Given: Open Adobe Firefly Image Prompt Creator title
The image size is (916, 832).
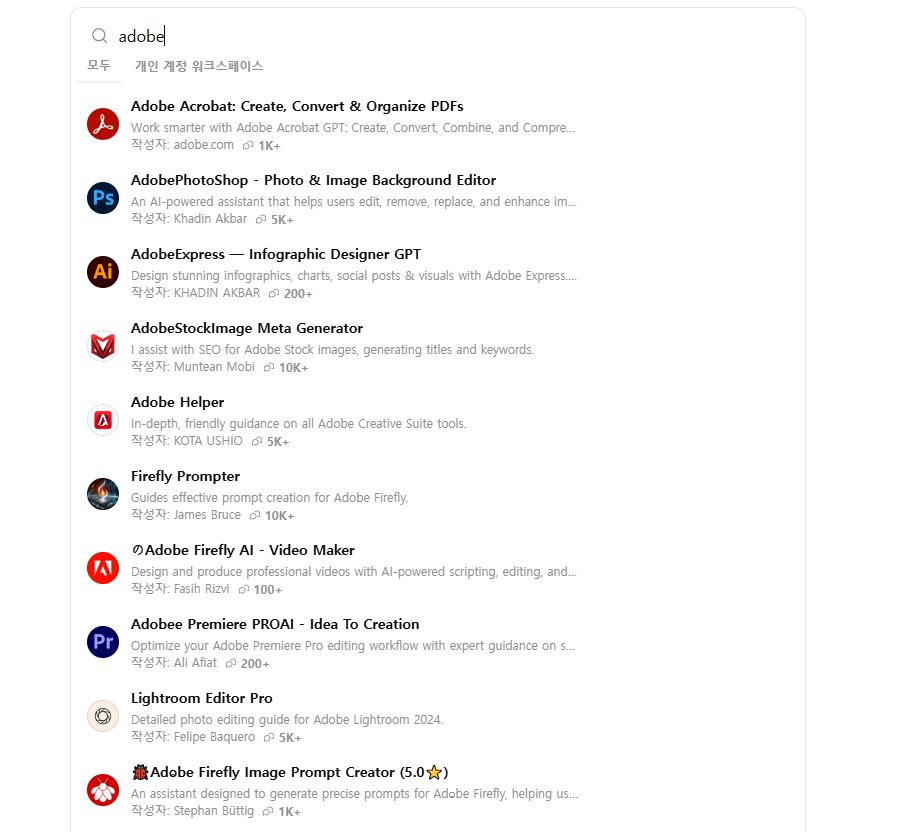Looking at the screenshot, I should pyautogui.click(x=290, y=772).
